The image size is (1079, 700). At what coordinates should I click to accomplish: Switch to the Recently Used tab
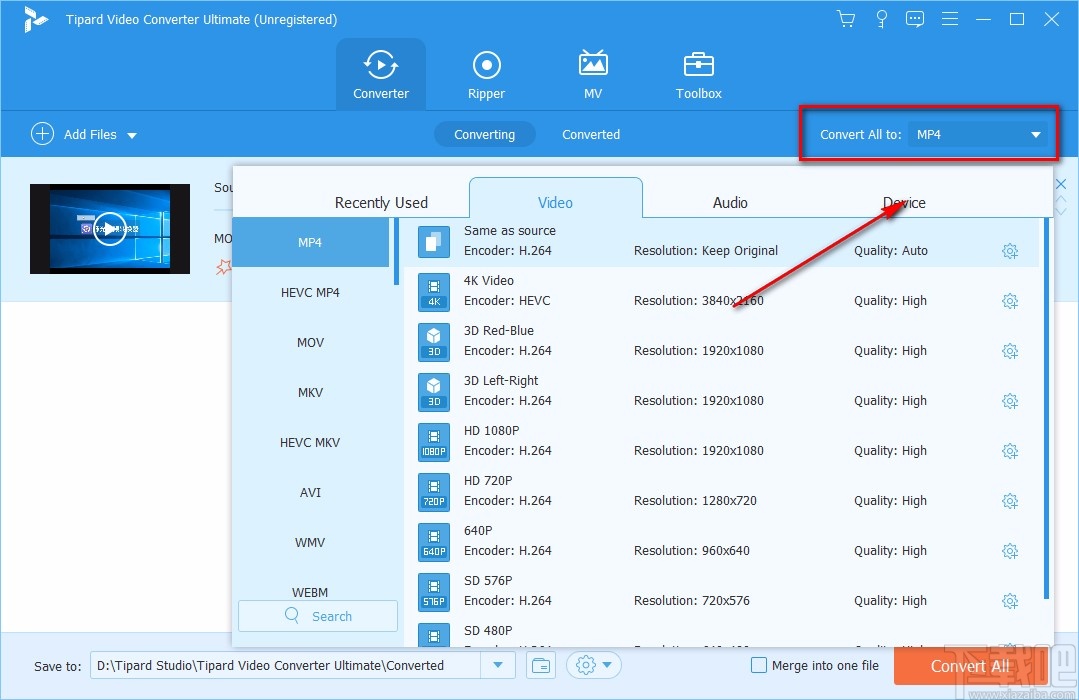[x=381, y=202]
